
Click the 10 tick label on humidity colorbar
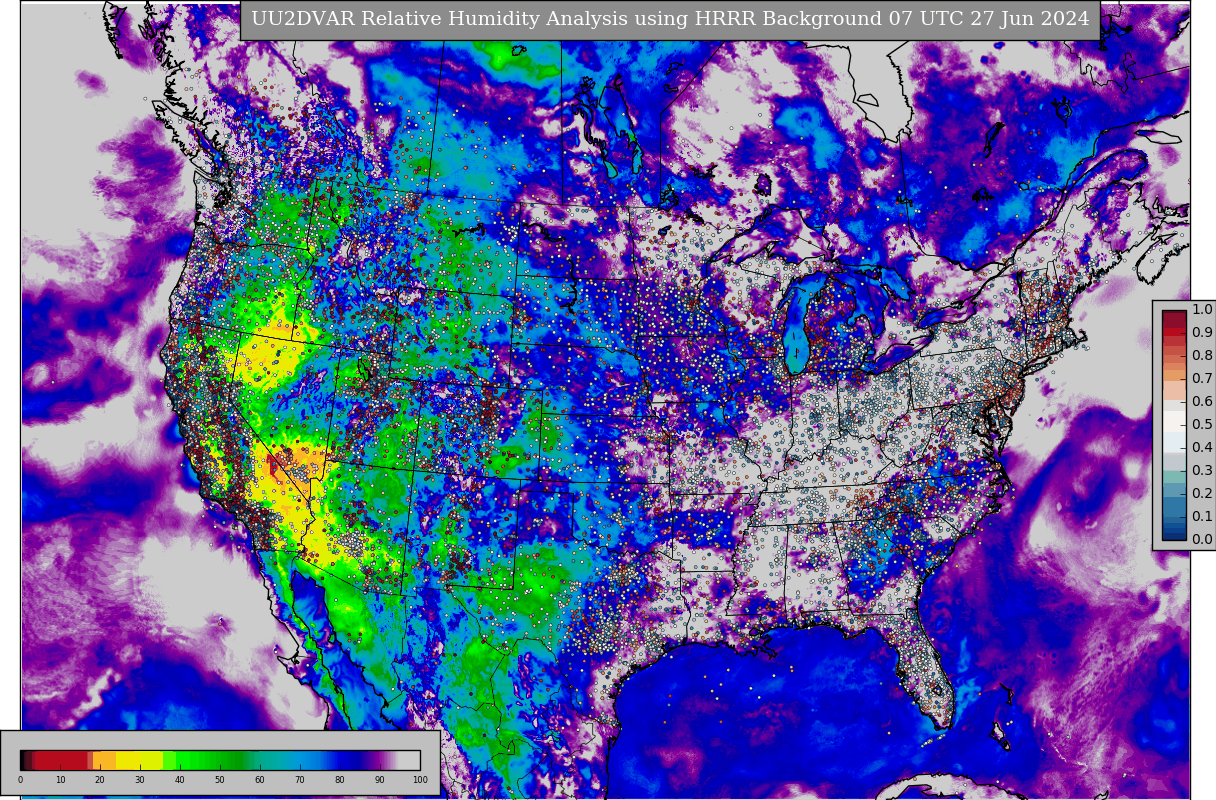click(x=60, y=780)
